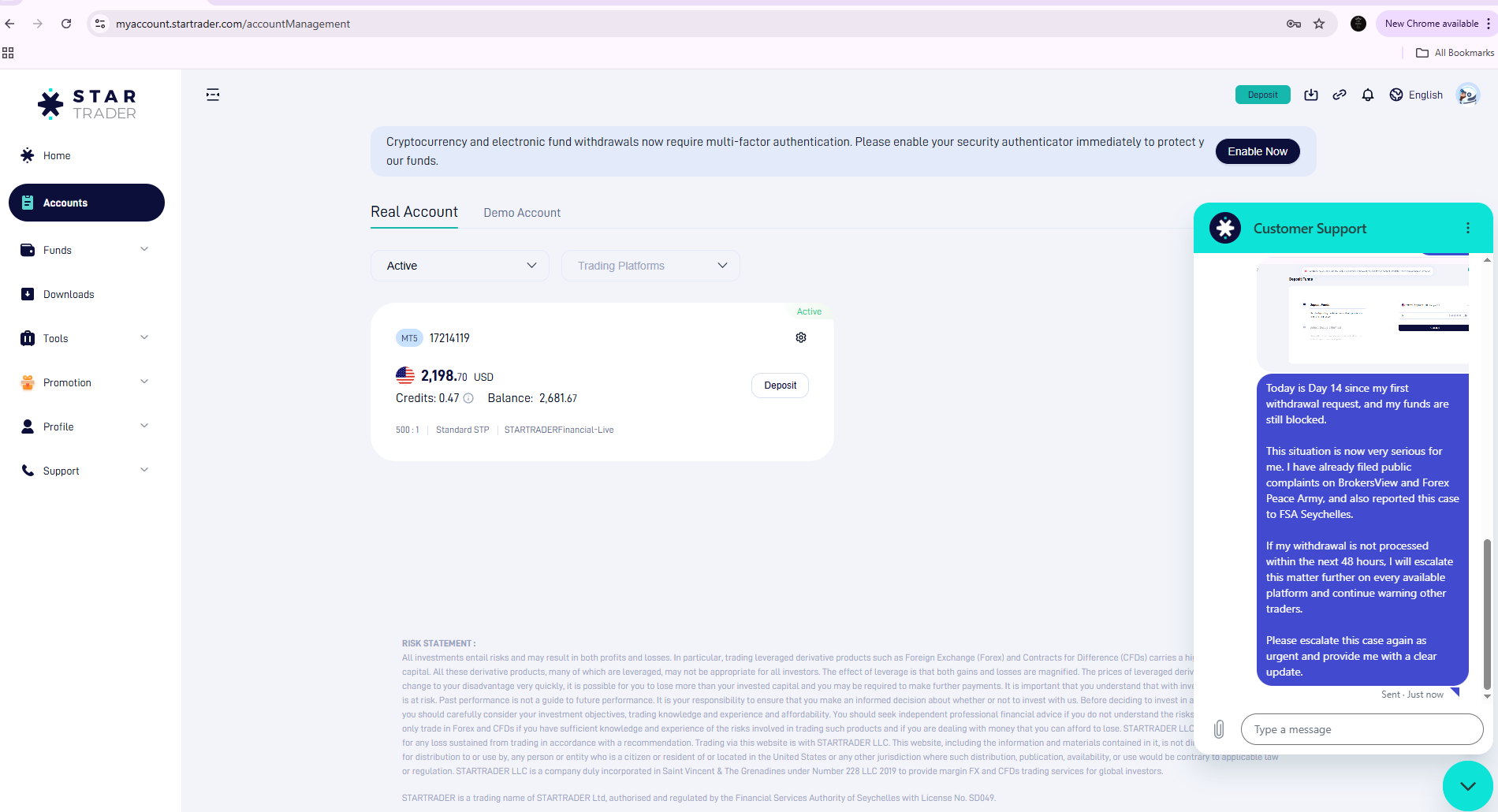Click the Sent · Just now status
The image size is (1498, 812).
[x=1412, y=695]
